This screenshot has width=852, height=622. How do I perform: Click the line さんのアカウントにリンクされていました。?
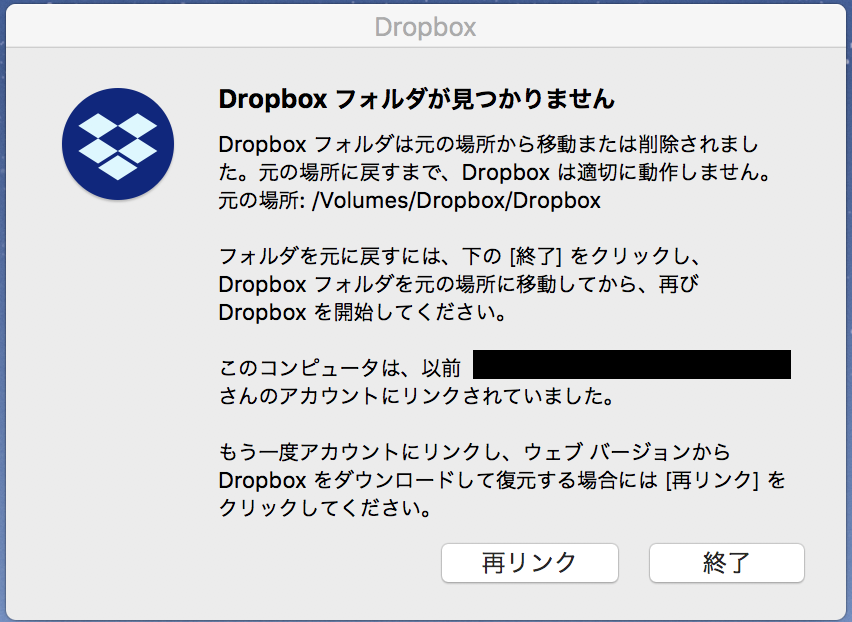click(x=417, y=395)
